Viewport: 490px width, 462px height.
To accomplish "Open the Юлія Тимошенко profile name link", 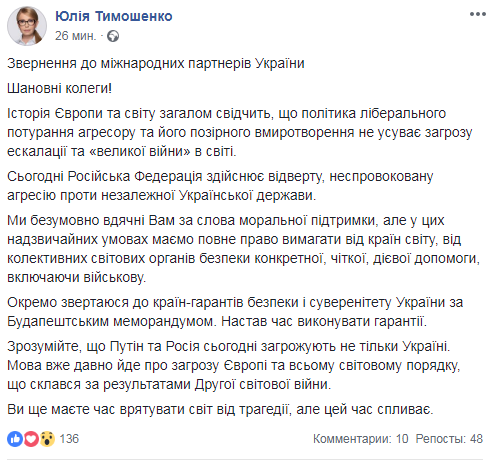I will pyautogui.click(x=114, y=16).
